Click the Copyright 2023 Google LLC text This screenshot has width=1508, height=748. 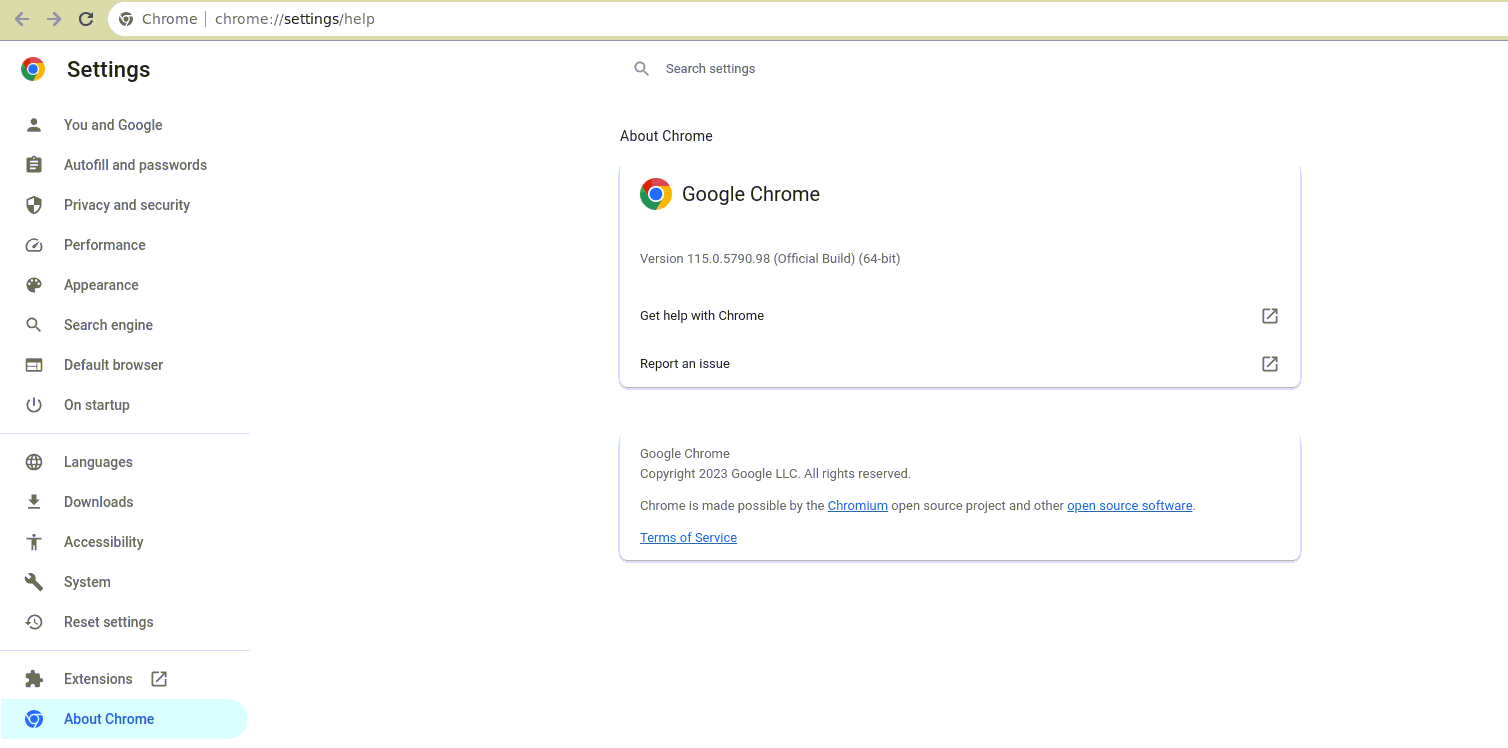775,474
